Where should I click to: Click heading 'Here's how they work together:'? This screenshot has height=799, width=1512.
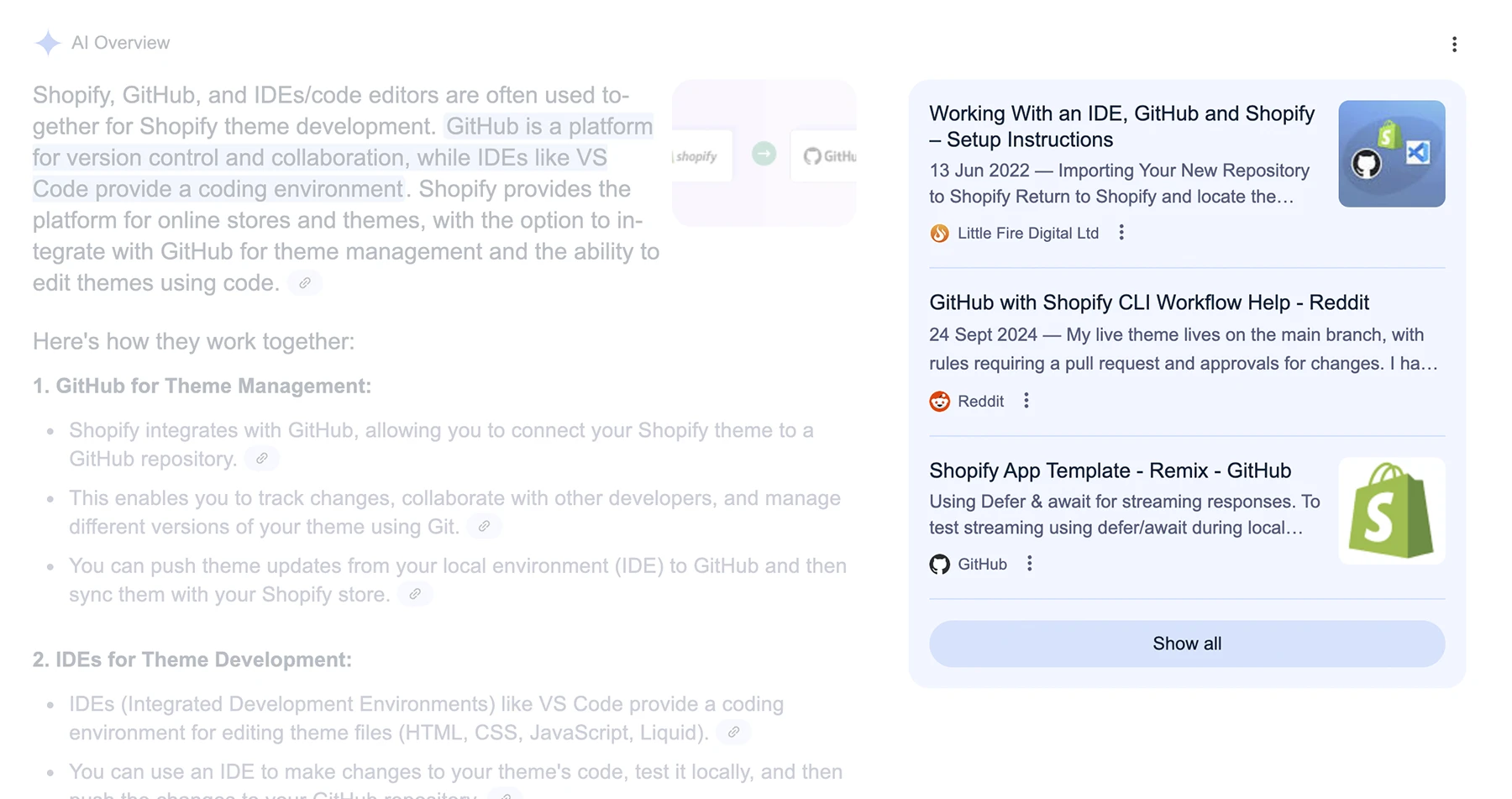point(194,341)
